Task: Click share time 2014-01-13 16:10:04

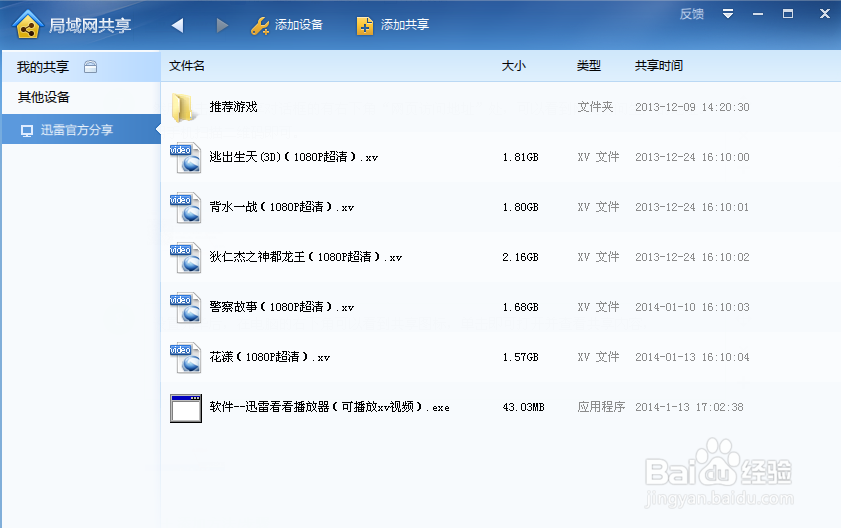Action: click(x=692, y=357)
